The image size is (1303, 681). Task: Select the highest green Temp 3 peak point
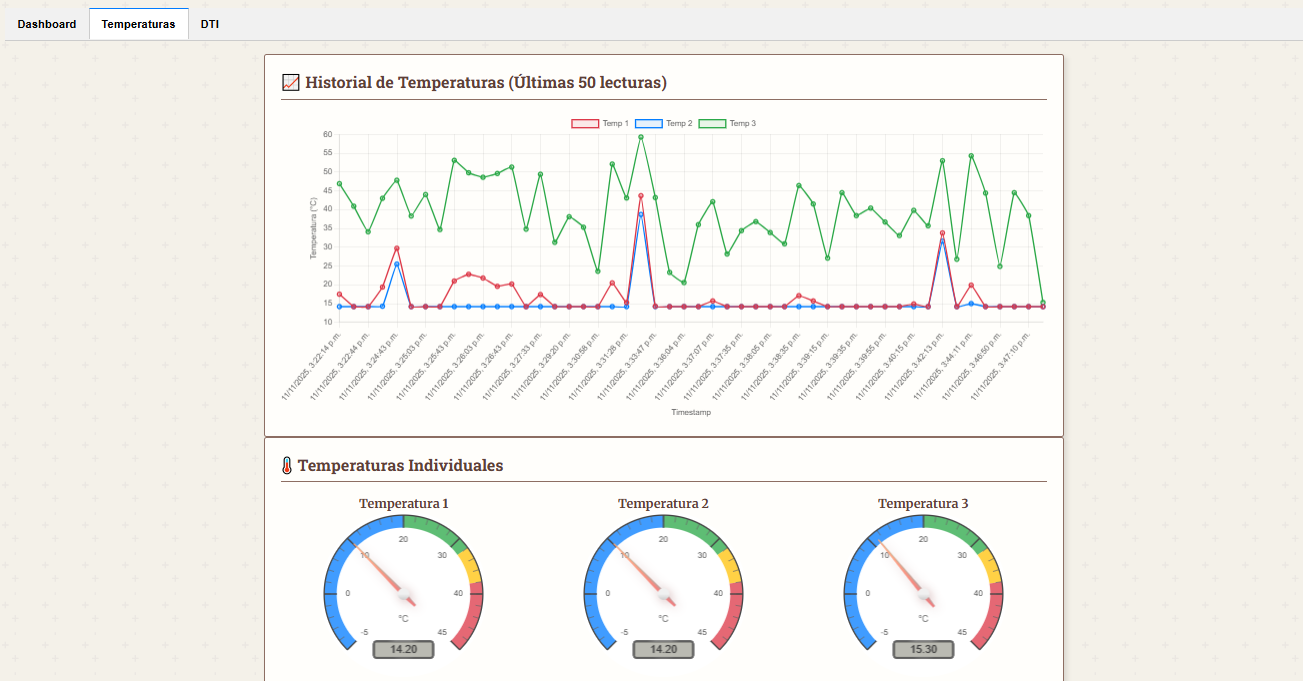[641, 137]
